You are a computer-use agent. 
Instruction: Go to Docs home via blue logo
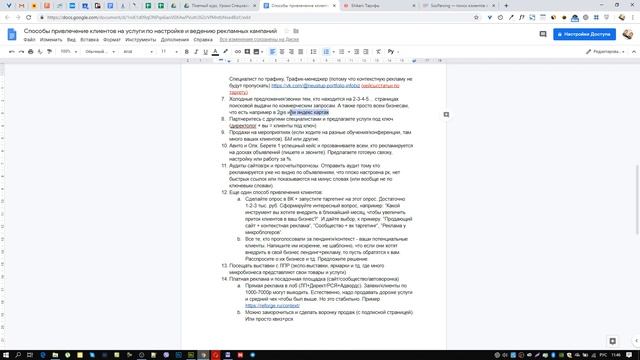point(12,34)
